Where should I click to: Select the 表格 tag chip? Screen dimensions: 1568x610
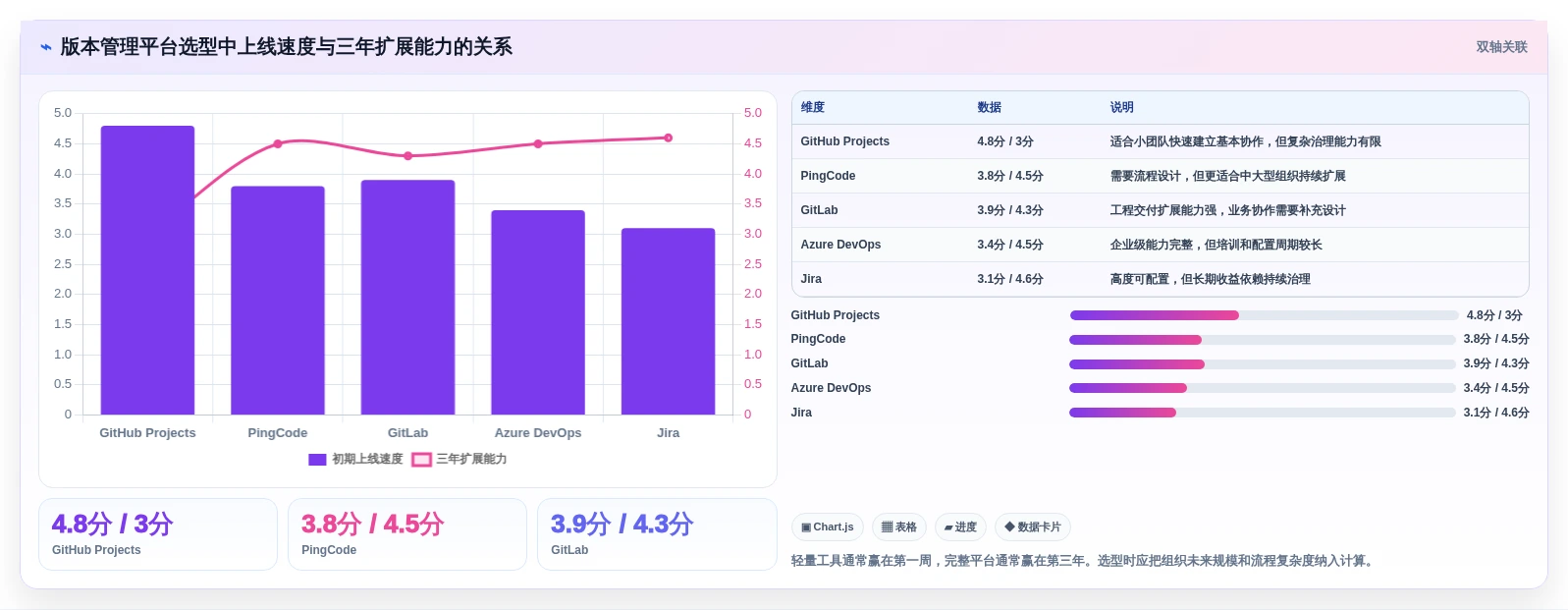(899, 527)
